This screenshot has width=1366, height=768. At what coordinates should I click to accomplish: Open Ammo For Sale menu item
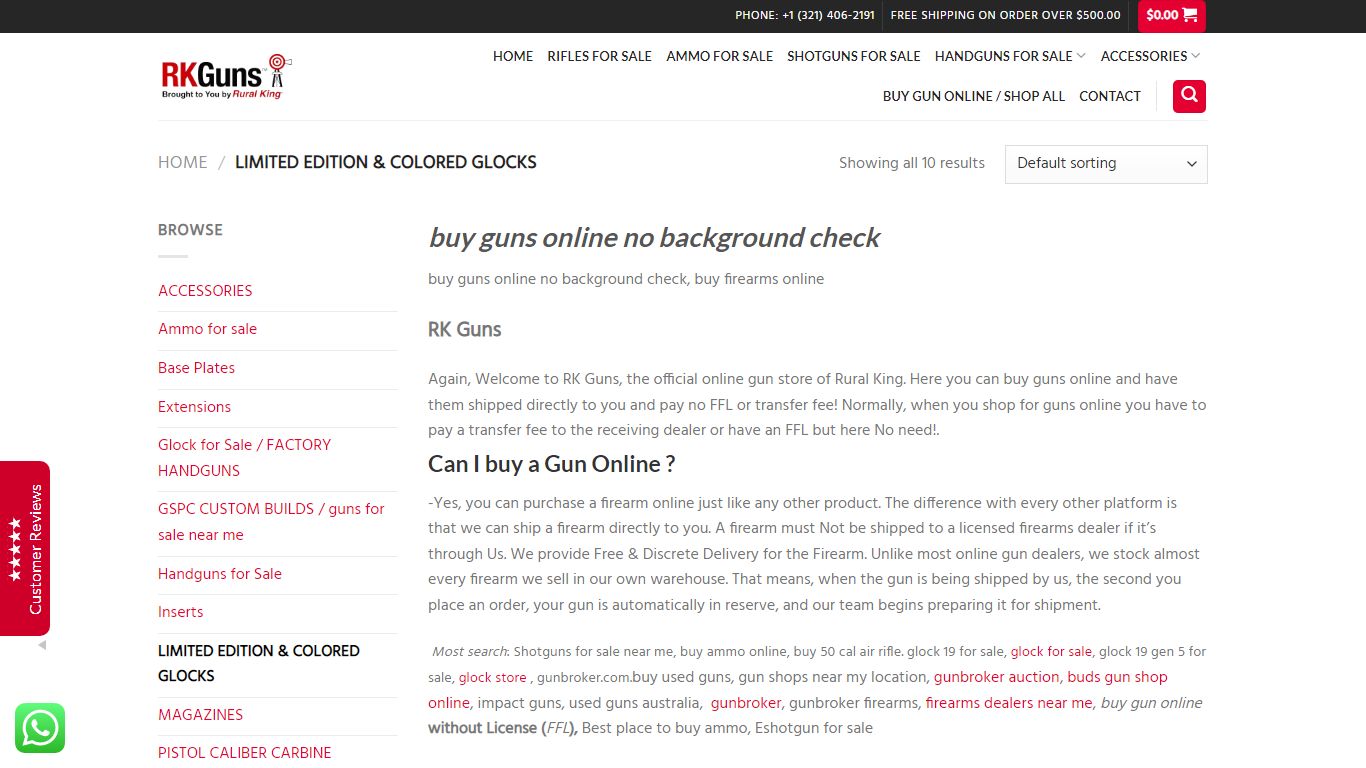(x=719, y=56)
